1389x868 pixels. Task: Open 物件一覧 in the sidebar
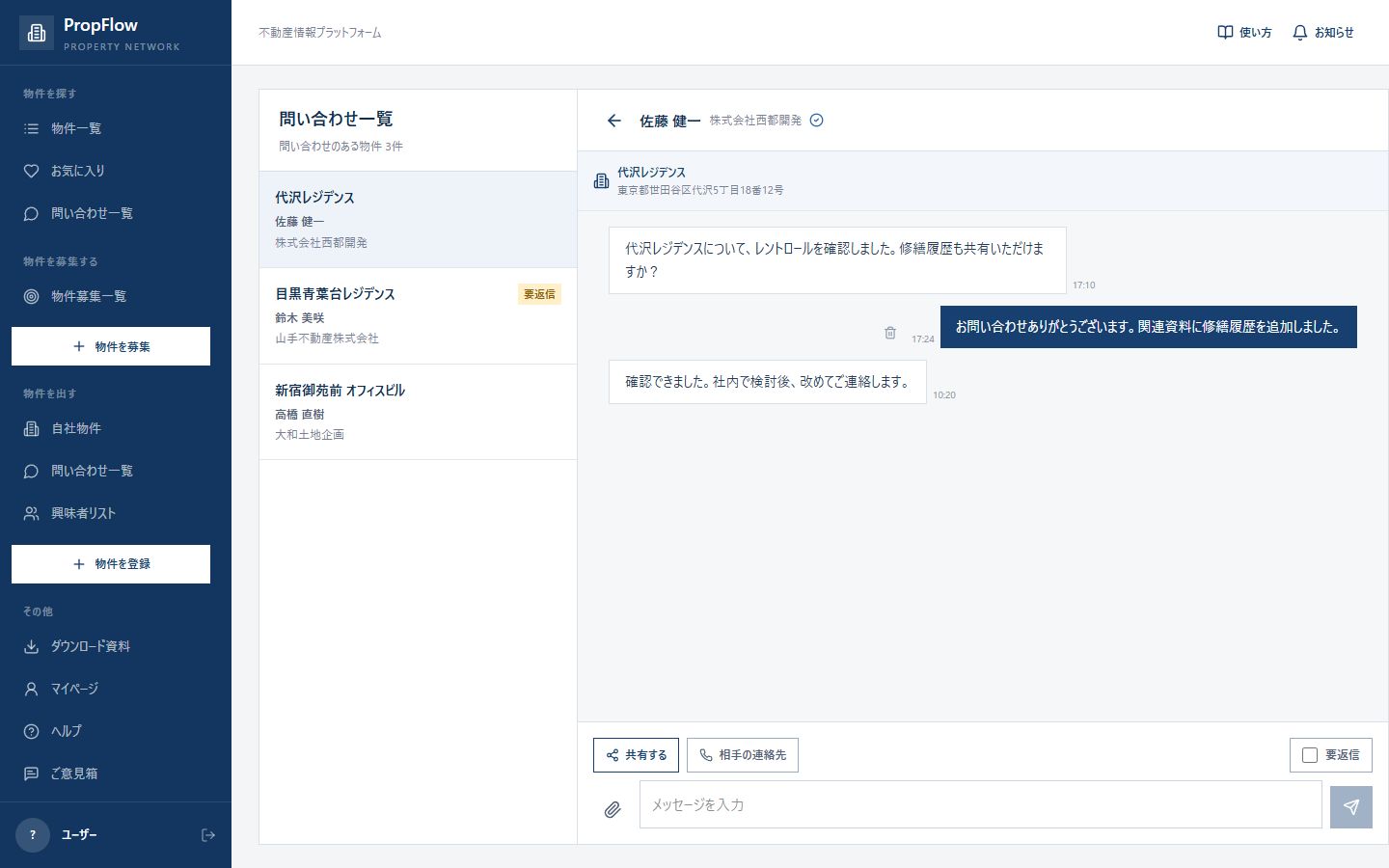(116, 128)
